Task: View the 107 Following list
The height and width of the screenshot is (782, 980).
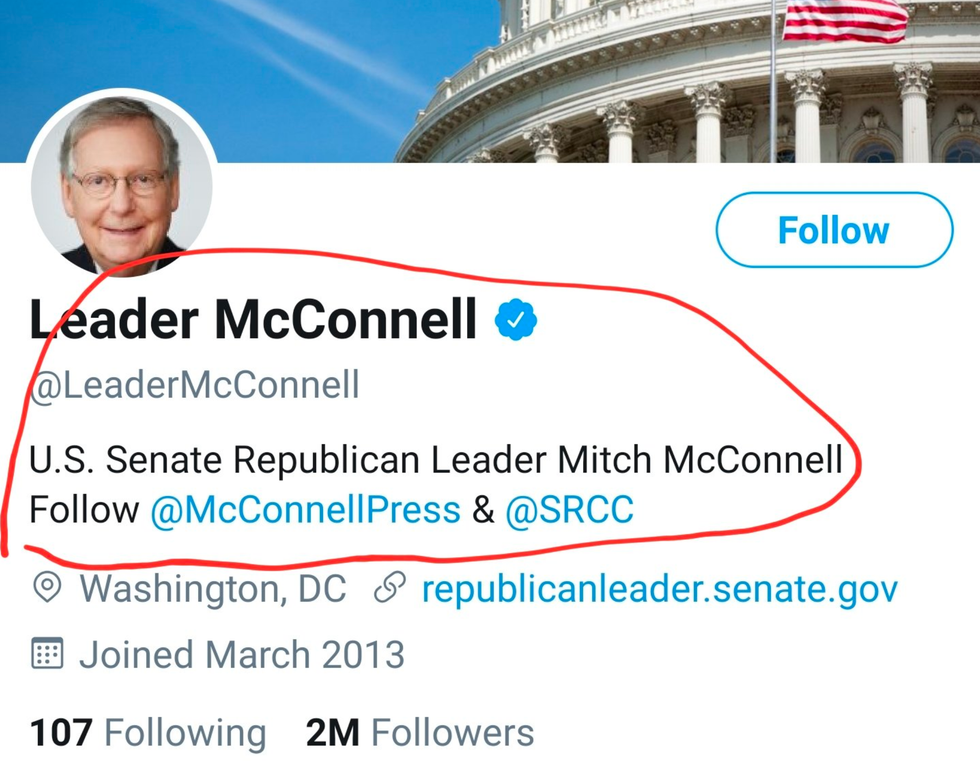Action: click(148, 733)
